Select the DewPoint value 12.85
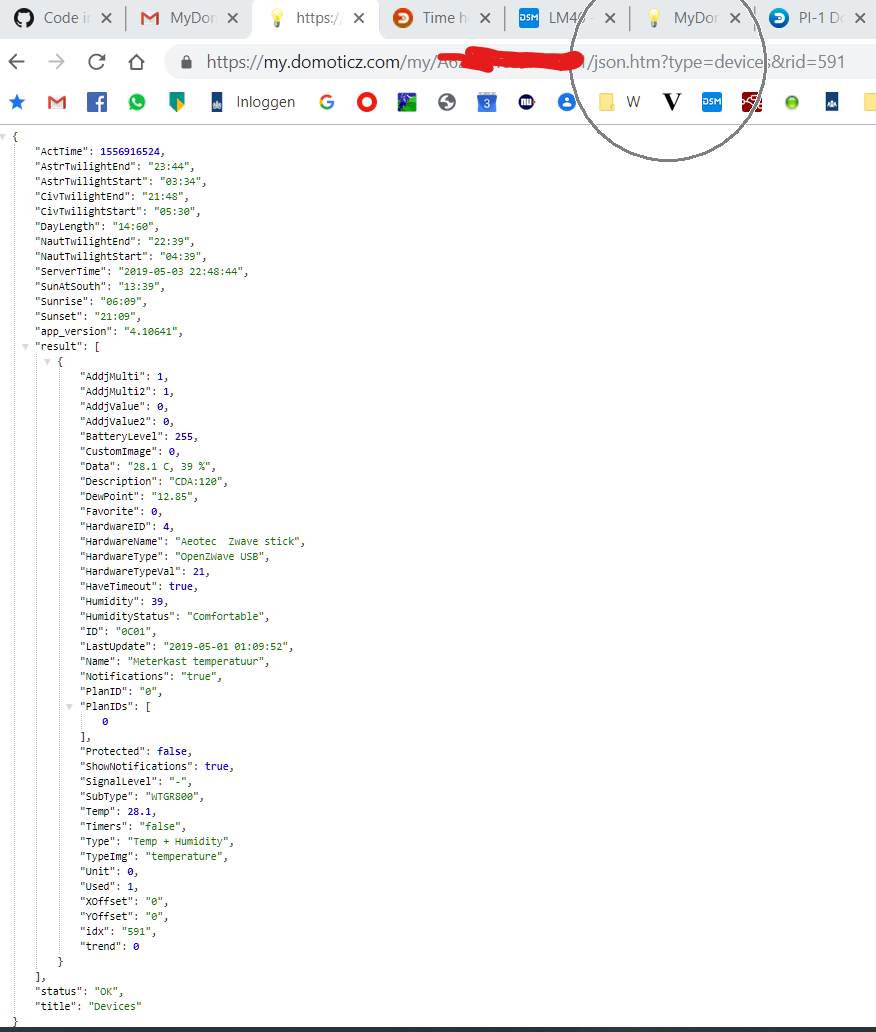 tap(172, 496)
